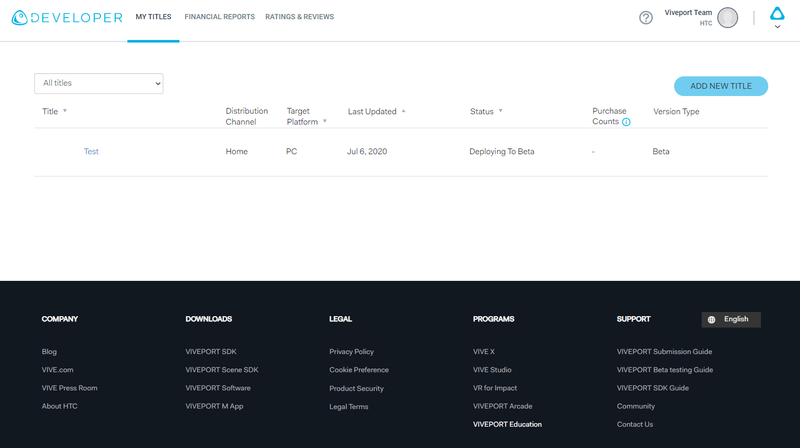Open the VR for Impact link

pos(495,388)
